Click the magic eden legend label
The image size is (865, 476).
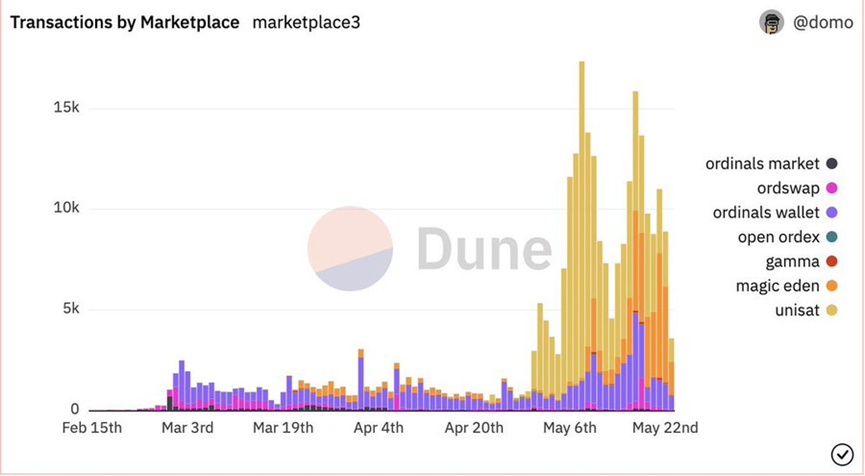(778, 286)
